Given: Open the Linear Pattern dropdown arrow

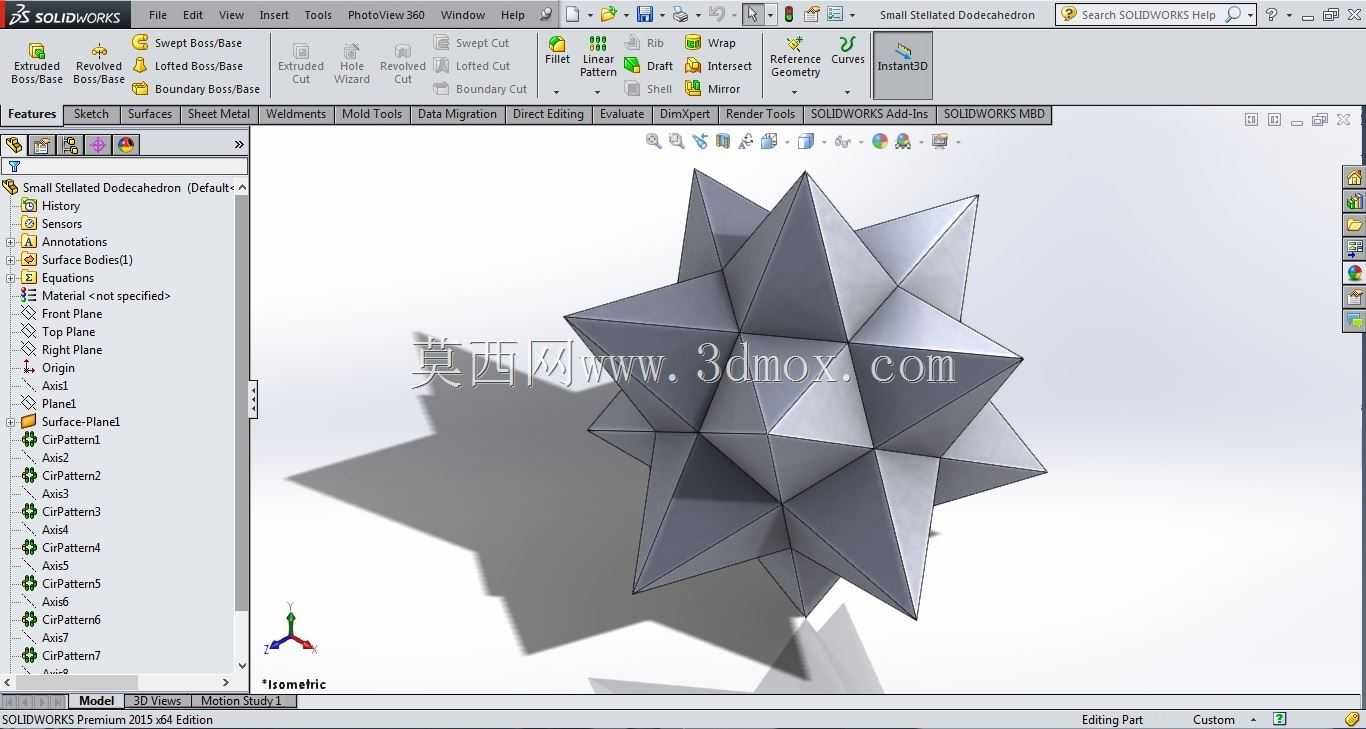Looking at the screenshot, I should 598,91.
